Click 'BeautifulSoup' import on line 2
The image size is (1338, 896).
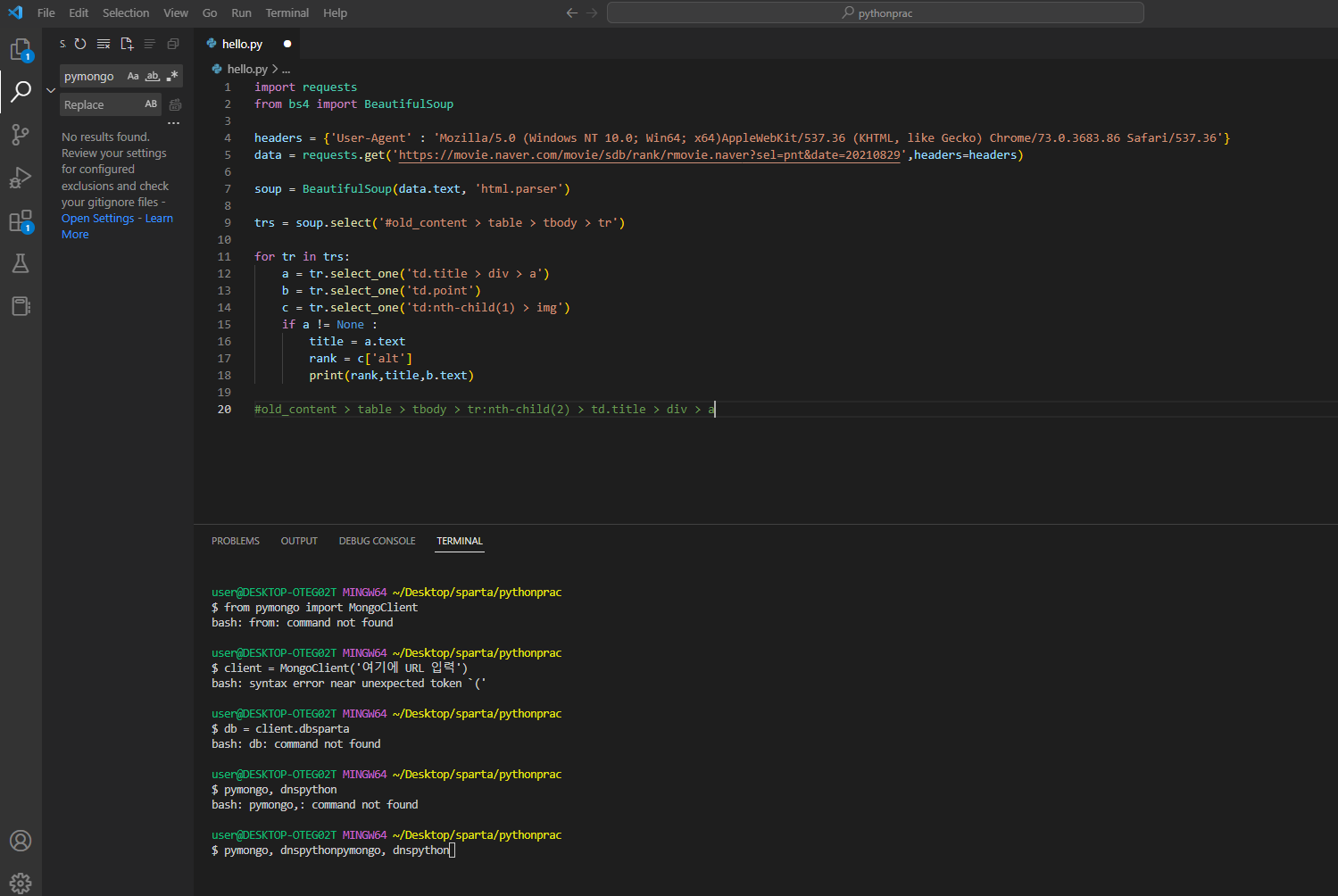tap(409, 104)
